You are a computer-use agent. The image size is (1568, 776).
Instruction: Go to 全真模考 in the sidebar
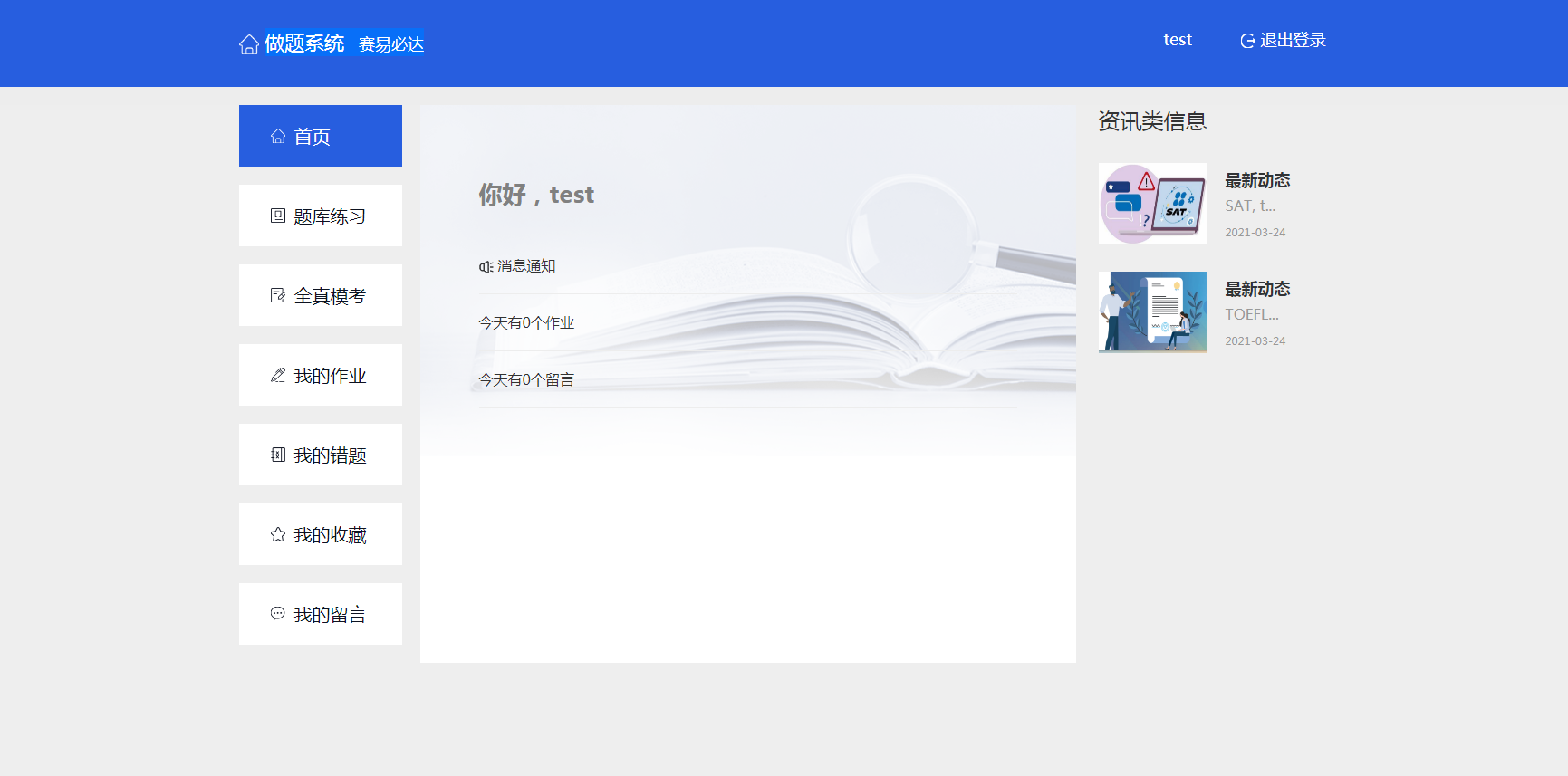tap(330, 296)
